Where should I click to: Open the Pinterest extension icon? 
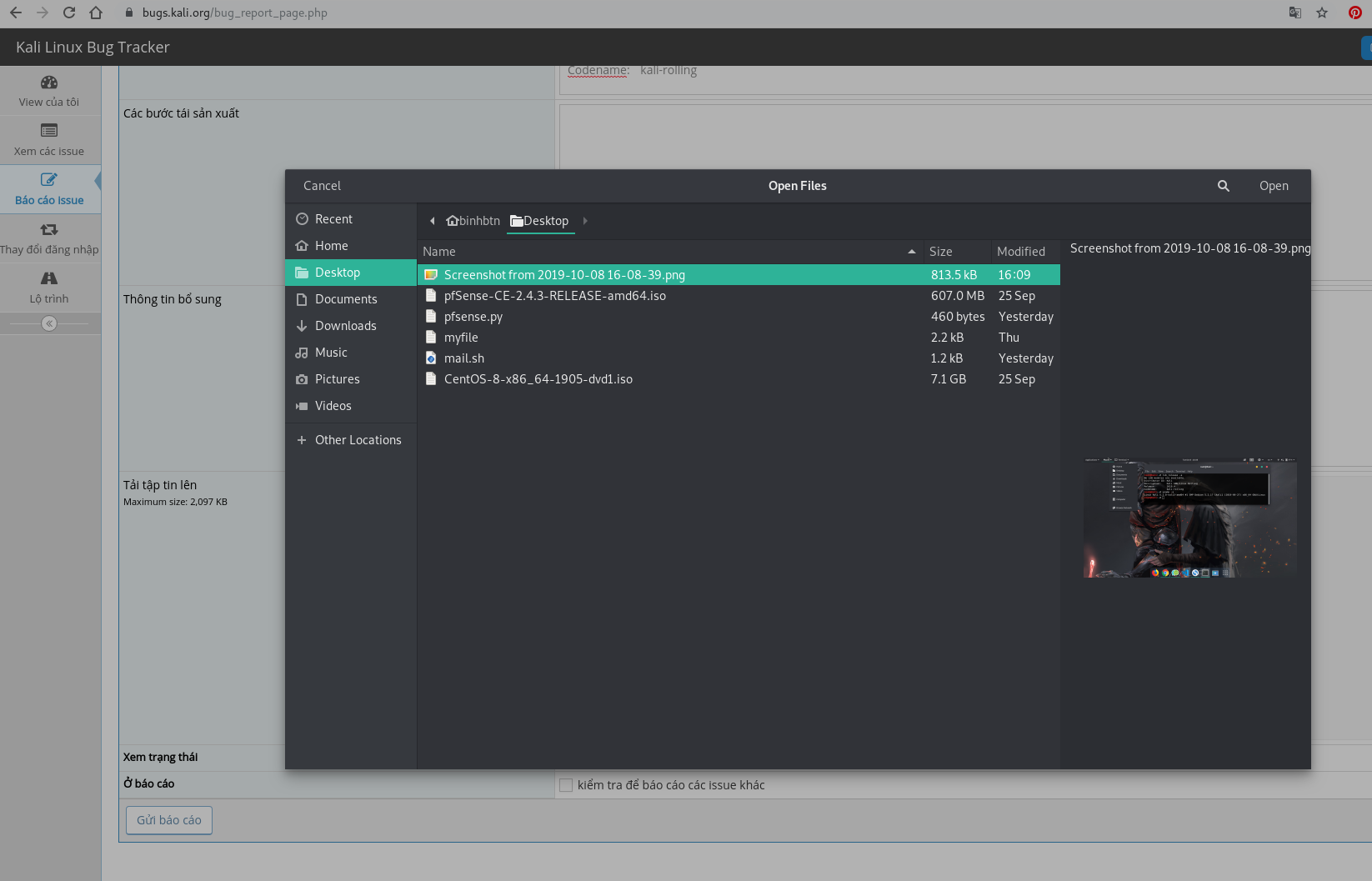click(x=1355, y=13)
